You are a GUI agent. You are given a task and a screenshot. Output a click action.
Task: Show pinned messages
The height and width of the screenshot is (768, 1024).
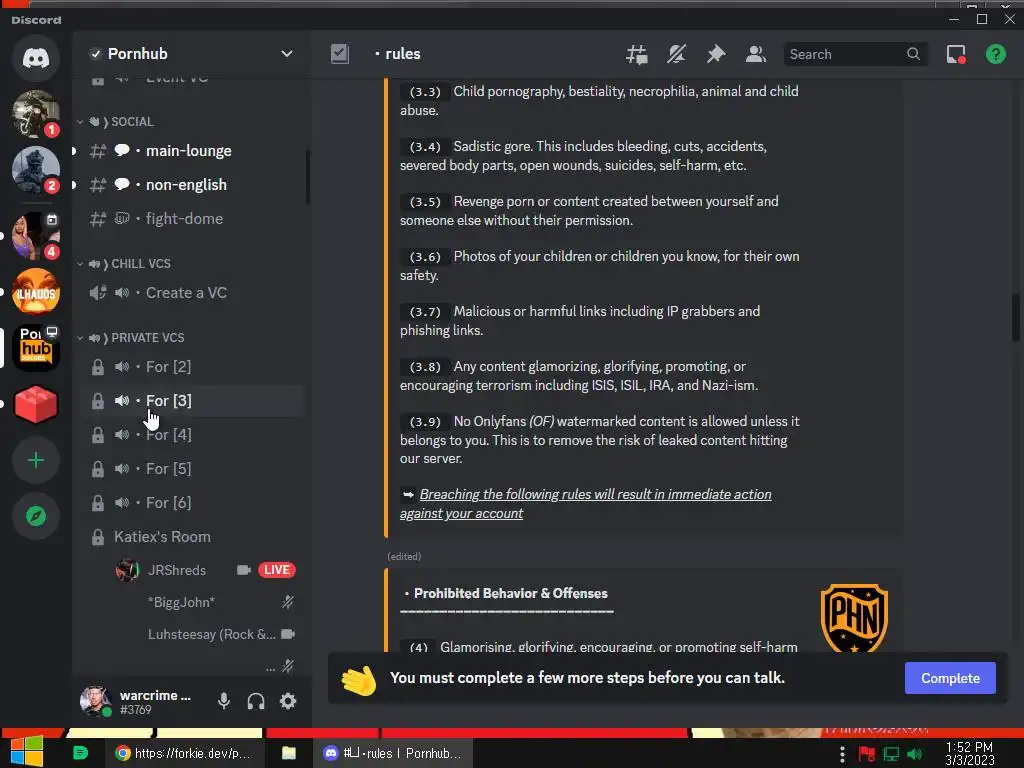pos(716,54)
